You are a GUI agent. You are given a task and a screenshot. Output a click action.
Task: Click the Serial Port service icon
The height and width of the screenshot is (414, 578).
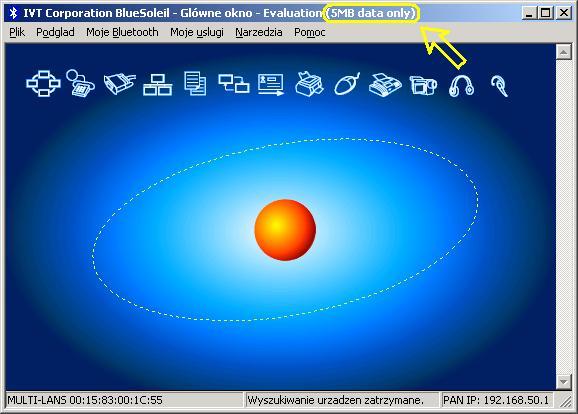[x=119, y=84]
